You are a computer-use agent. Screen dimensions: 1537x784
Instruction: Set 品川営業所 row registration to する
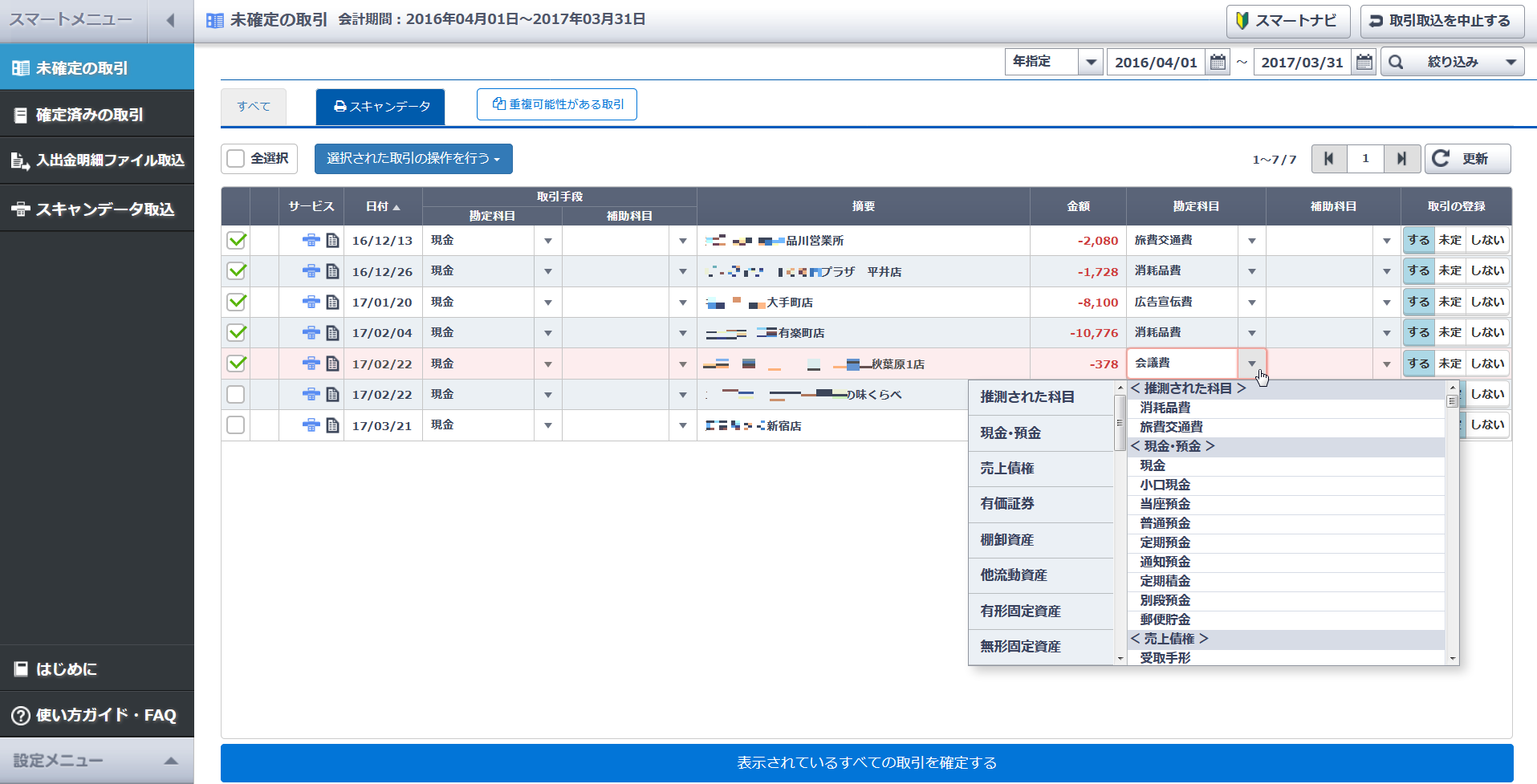click(1418, 240)
